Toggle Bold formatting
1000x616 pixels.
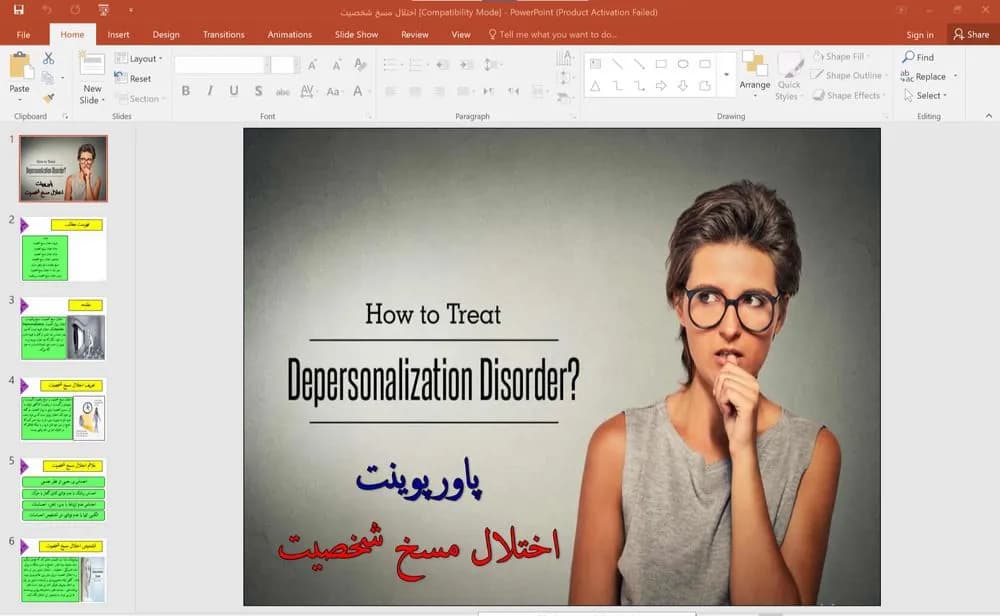[186, 91]
